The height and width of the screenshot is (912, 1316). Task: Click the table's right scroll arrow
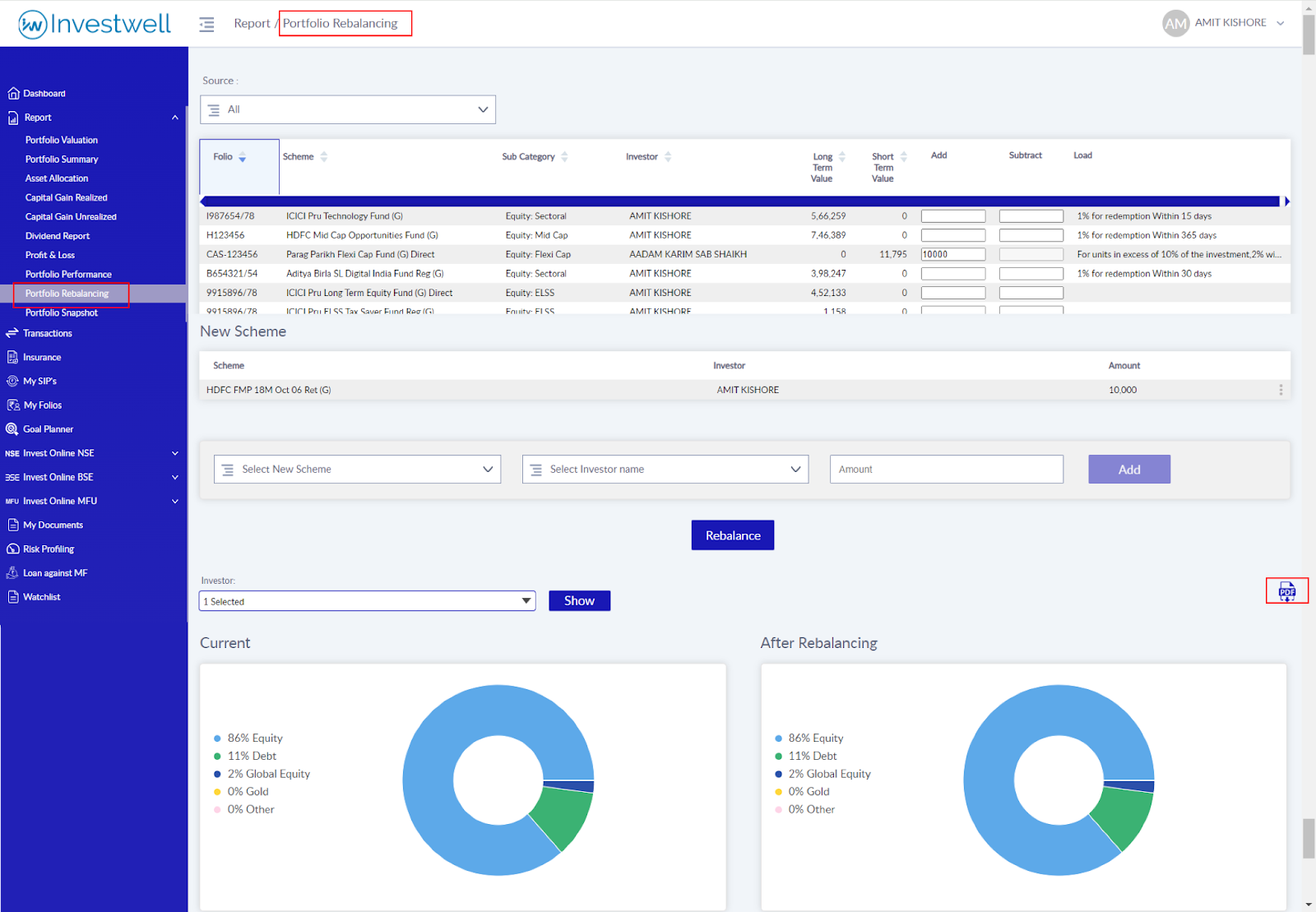[x=1287, y=201]
